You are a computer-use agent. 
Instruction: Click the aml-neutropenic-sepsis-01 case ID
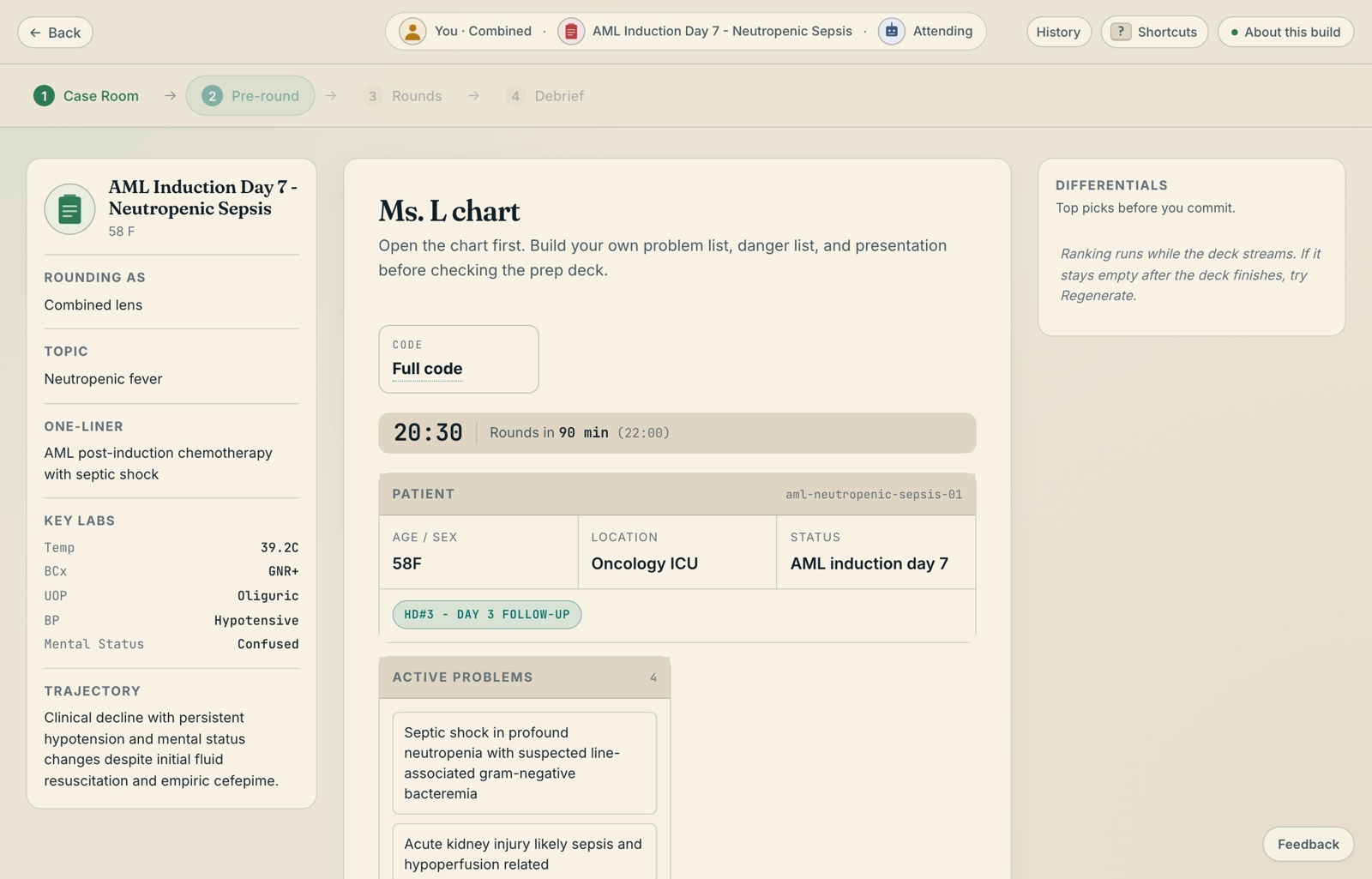[x=874, y=495]
